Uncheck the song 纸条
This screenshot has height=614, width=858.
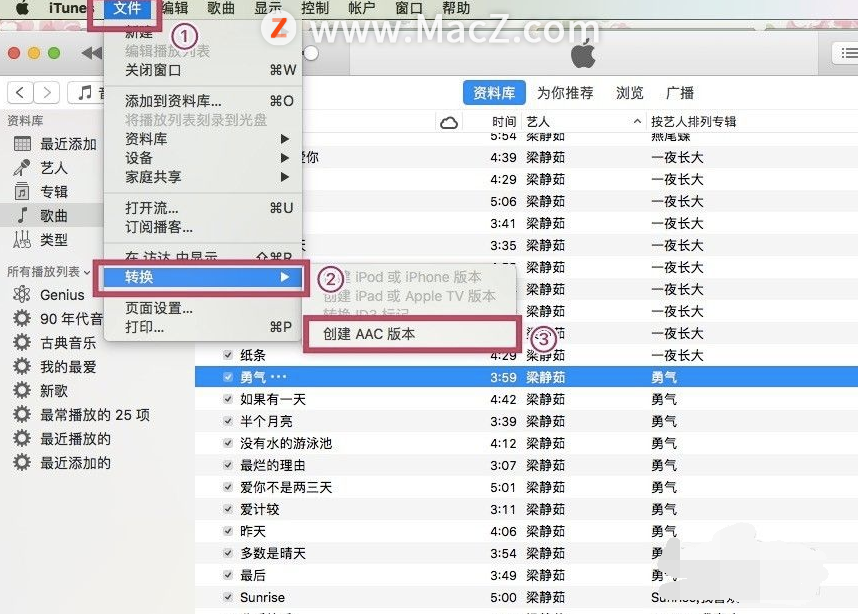(228, 355)
